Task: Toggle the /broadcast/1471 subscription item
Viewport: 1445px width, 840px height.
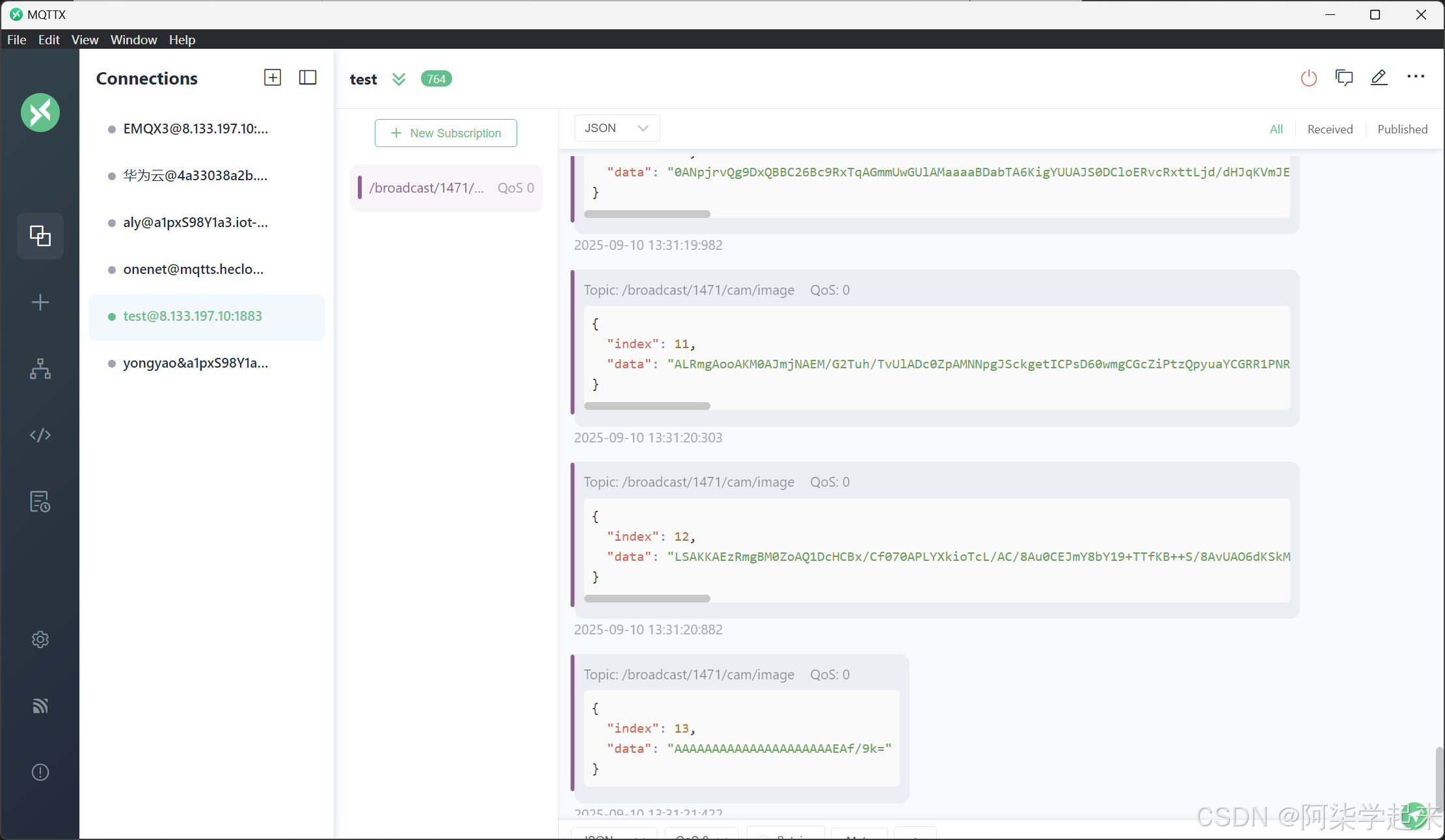Action: point(447,188)
